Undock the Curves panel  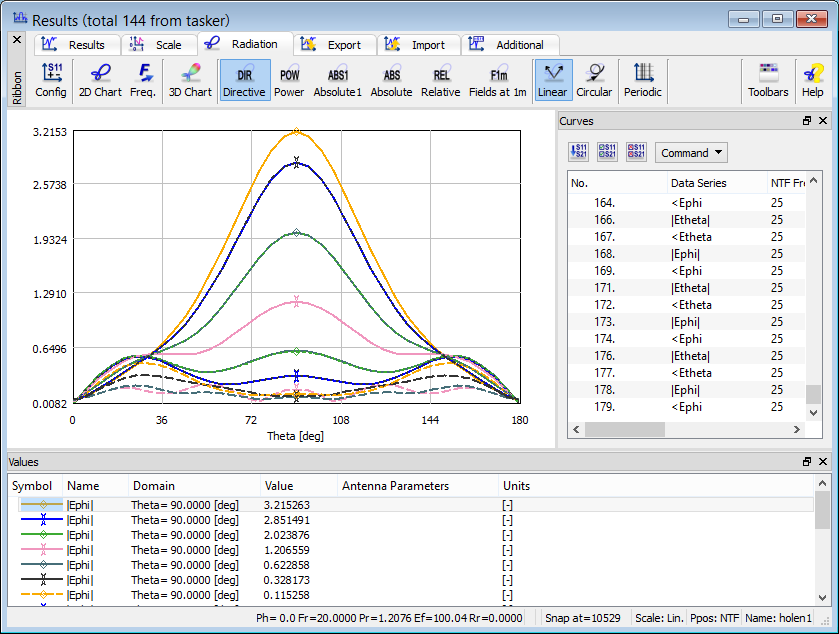pos(807,121)
